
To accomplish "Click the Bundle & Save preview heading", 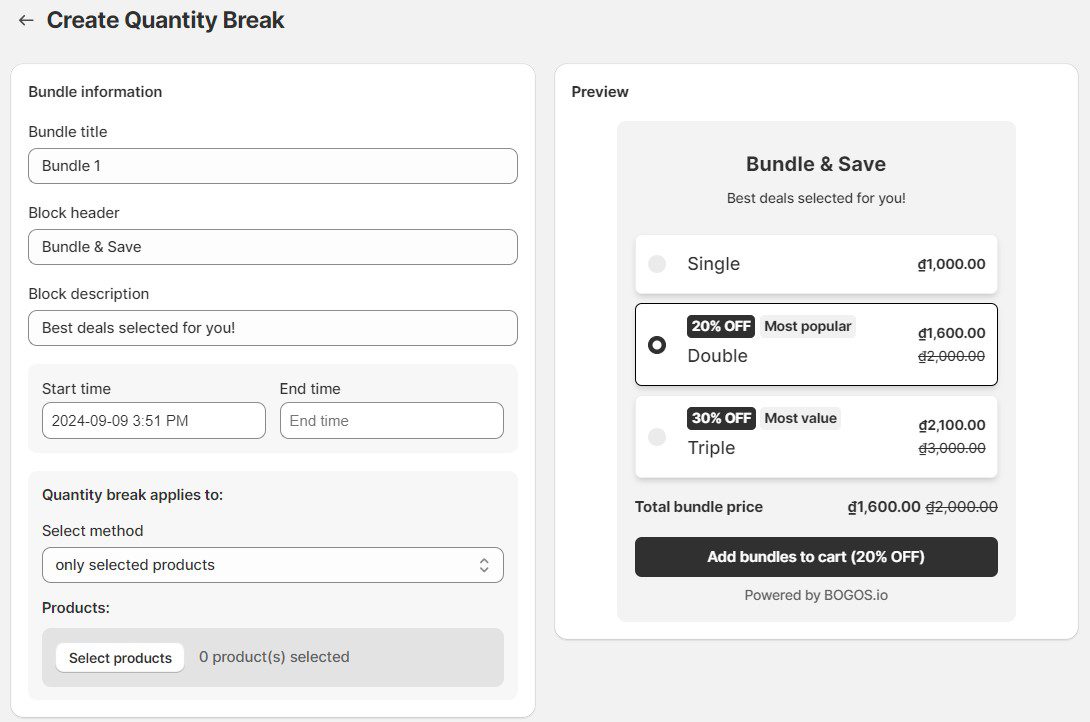I will click(816, 164).
